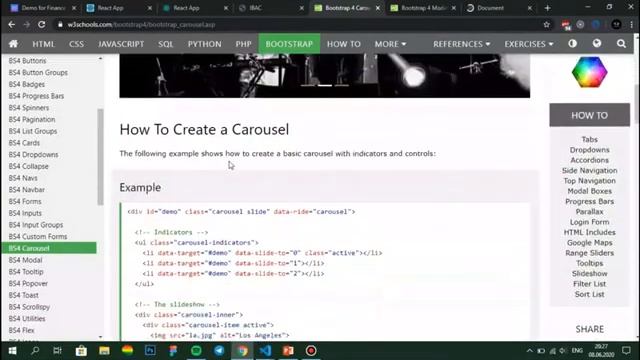This screenshot has width=640, height=360.
Task: Click the HOW TO sidebar header
Action: (x=589, y=116)
